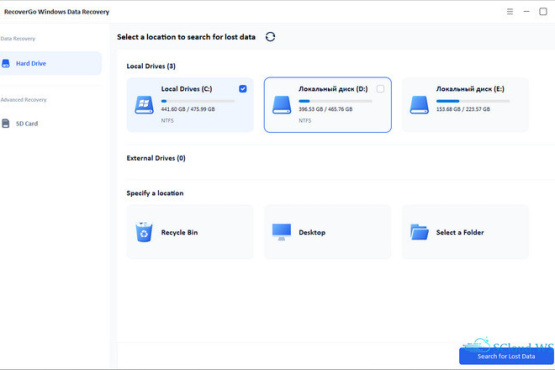The width and height of the screenshot is (555, 370).
Task: Click the SD Card sidebar icon
Action: [6, 124]
